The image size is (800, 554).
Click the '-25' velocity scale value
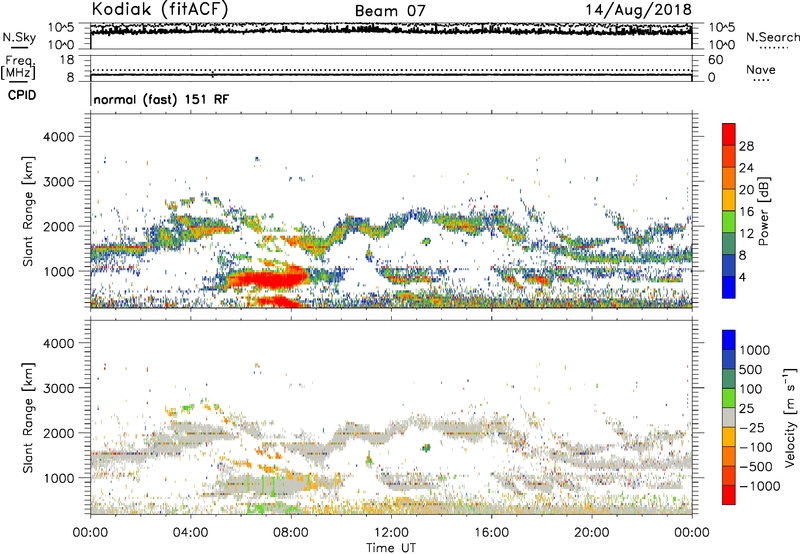click(x=752, y=428)
